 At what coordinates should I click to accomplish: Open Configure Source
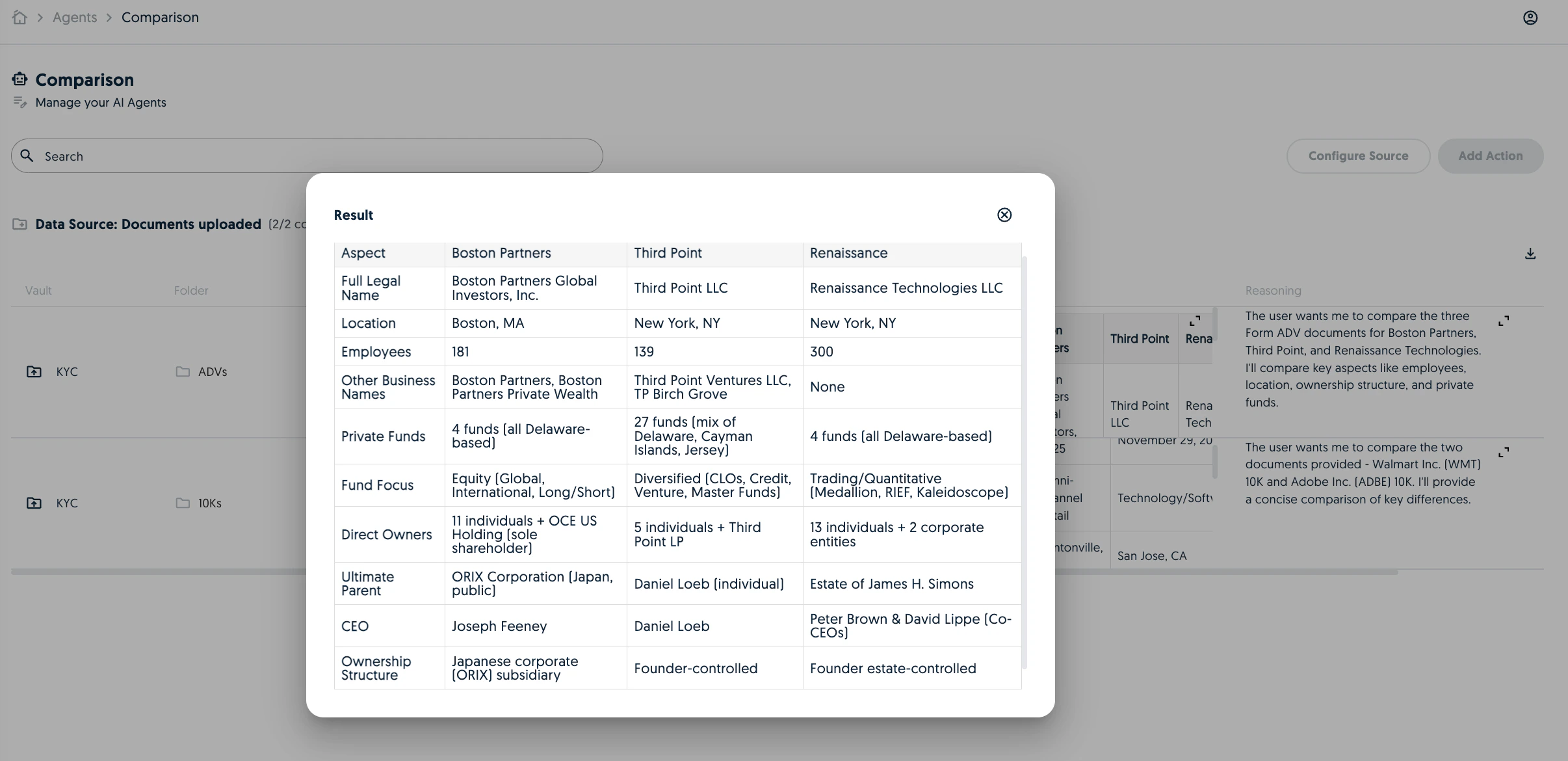[1358, 156]
